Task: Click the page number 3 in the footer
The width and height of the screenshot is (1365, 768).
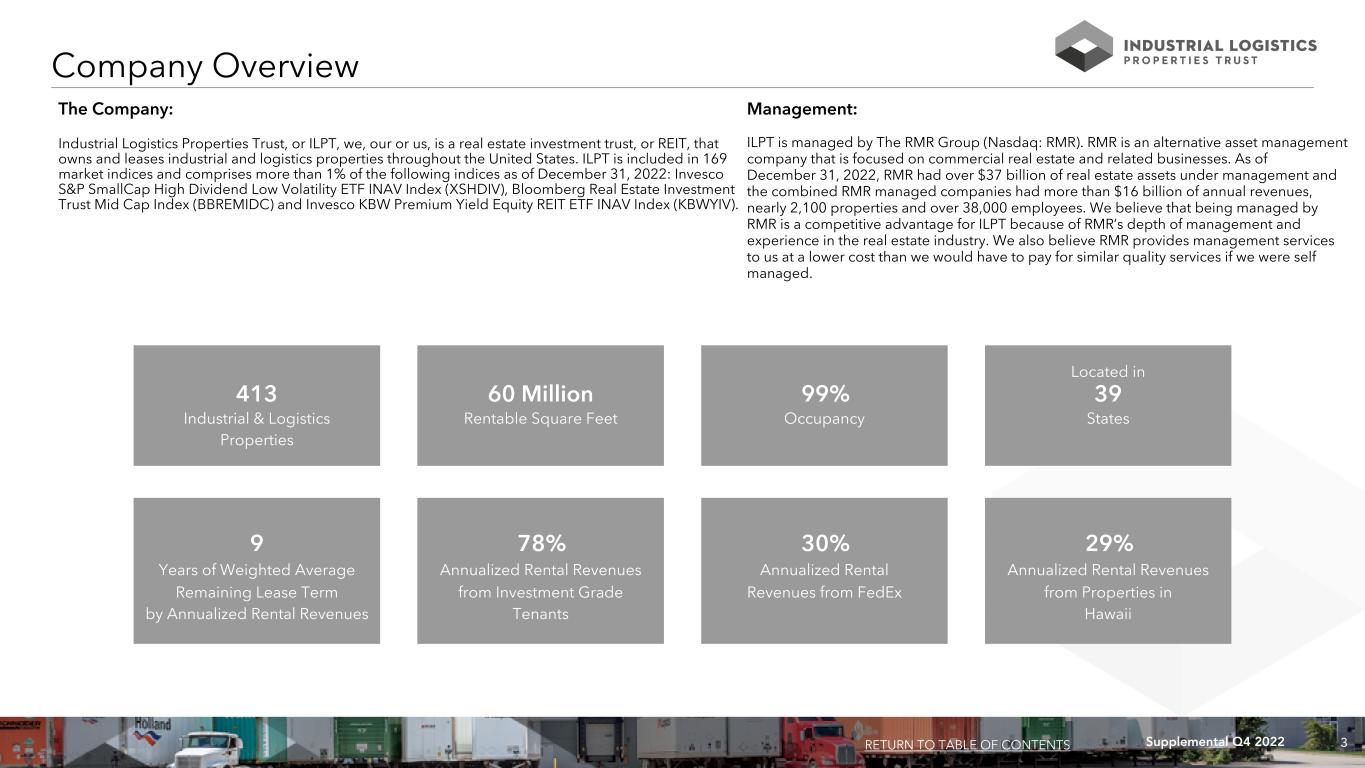Action: (1345, 742)
